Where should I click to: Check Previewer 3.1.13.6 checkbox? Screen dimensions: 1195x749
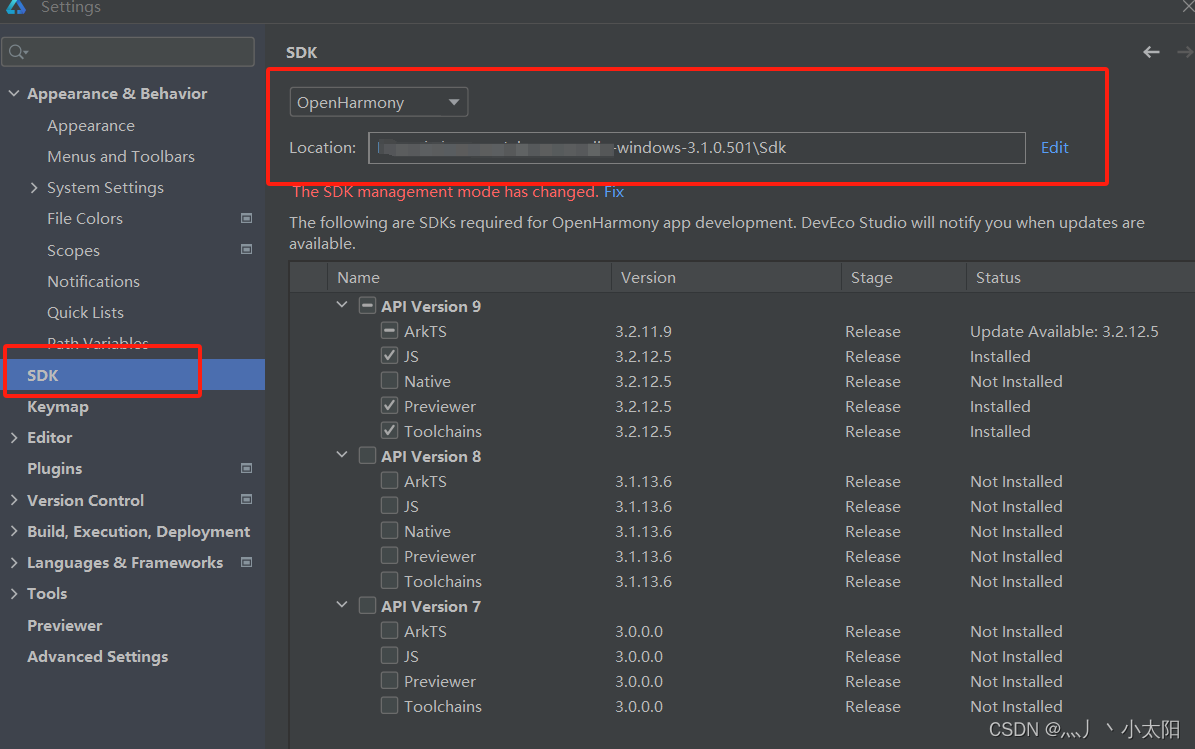[389, 555]
